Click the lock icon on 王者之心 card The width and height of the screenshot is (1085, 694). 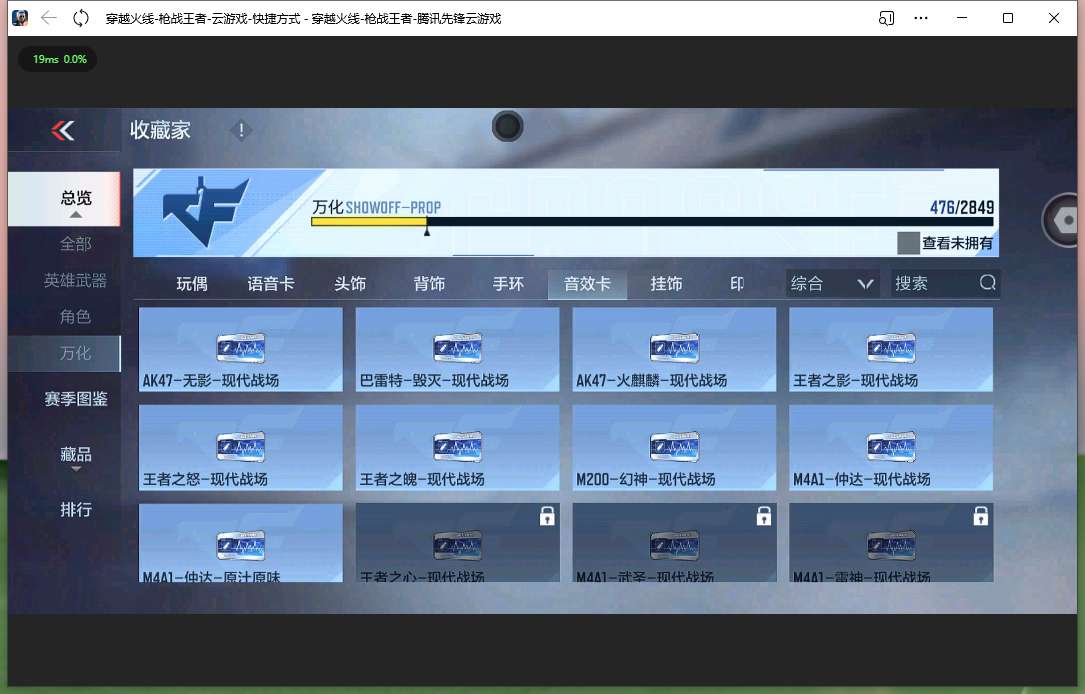[547, 515]
